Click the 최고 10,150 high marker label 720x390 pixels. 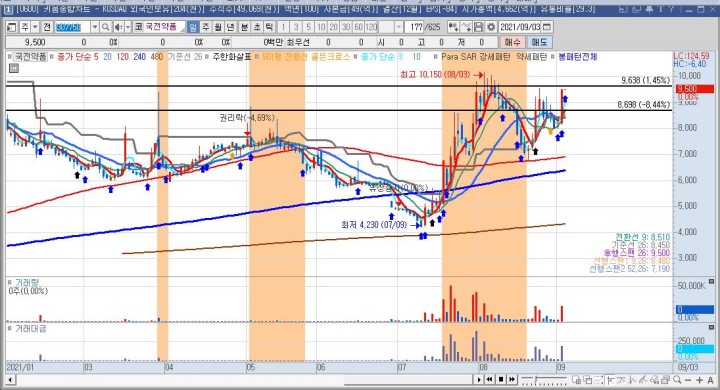(x=435, y=74)
